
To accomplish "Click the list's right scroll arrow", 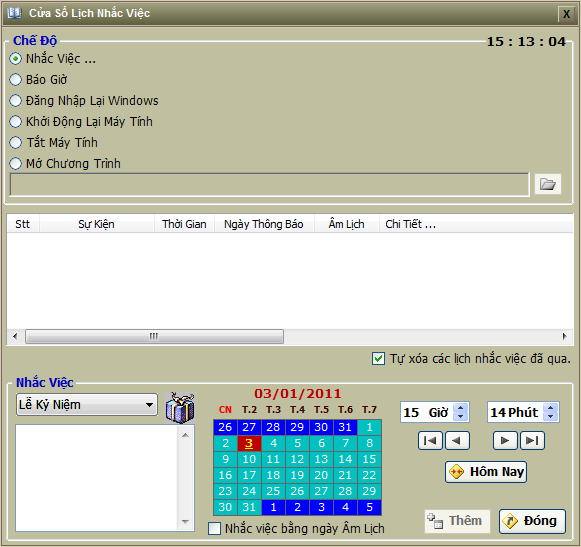I will click(565, 337).
